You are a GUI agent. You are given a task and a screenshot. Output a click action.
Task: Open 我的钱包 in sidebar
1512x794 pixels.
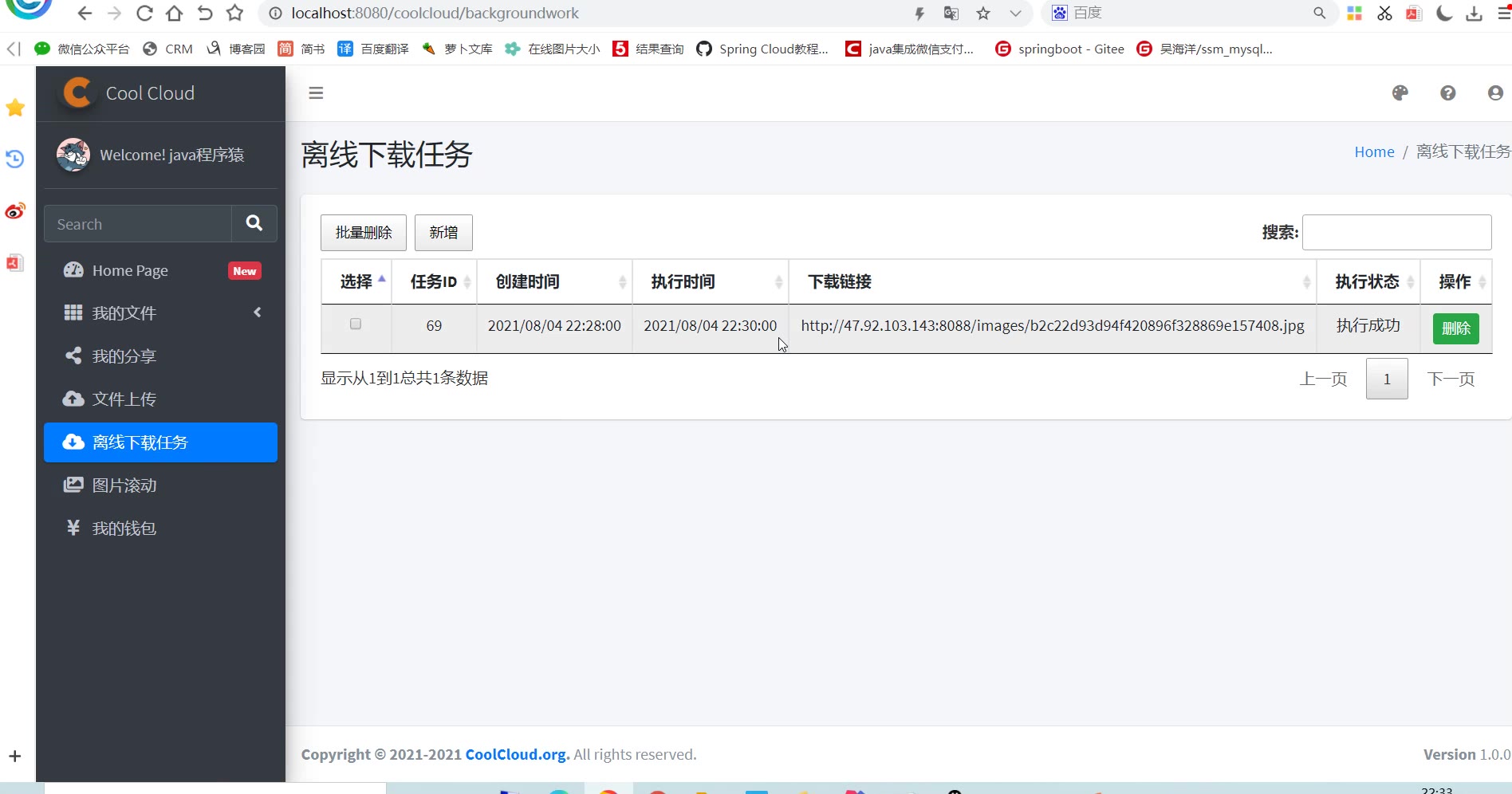click(x=160, y=528)
